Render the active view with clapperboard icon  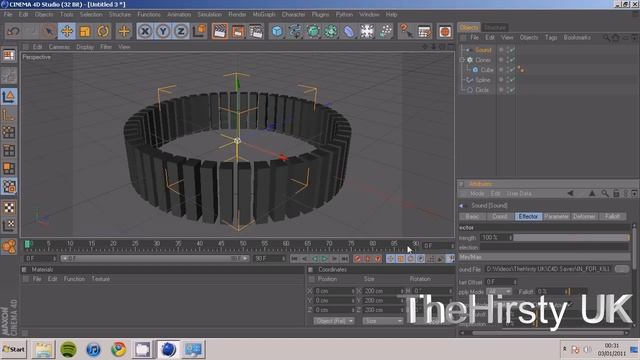tap(220, 31)
